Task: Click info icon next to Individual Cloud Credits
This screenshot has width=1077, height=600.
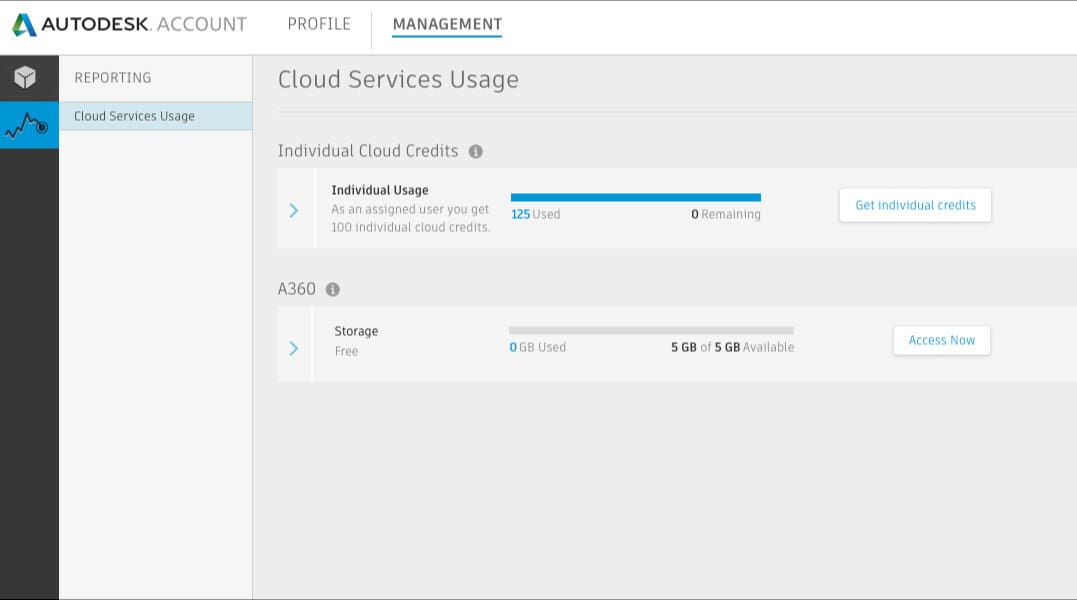Action: pyautogui.click(x=475, y=152)
